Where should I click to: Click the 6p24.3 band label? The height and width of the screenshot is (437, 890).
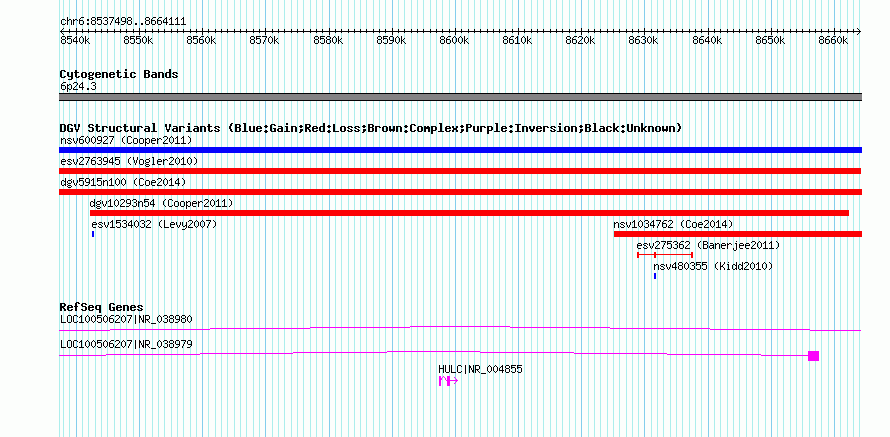pyautogui.click(x=77, y=86)
